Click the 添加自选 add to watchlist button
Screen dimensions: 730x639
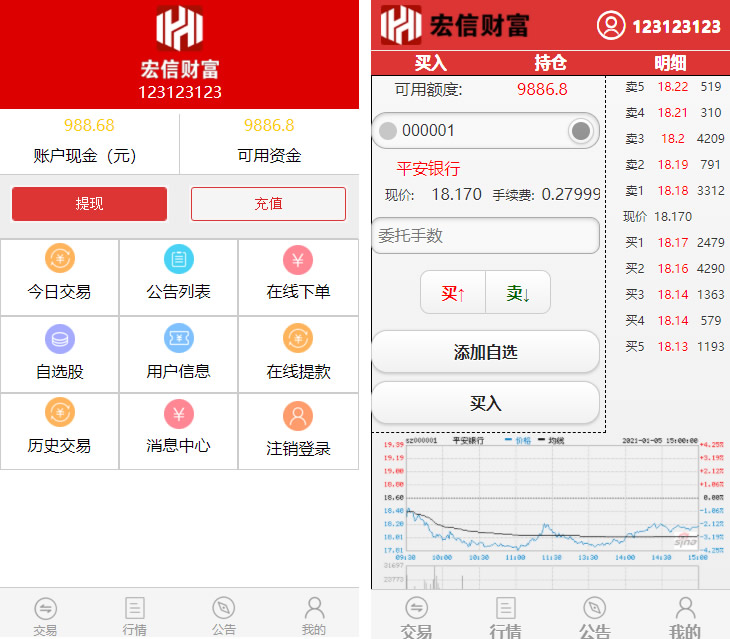[x=485, y=352]
